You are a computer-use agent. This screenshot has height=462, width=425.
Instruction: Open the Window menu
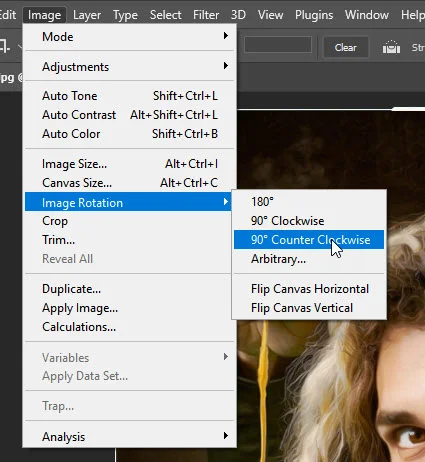tap(367, 15)
